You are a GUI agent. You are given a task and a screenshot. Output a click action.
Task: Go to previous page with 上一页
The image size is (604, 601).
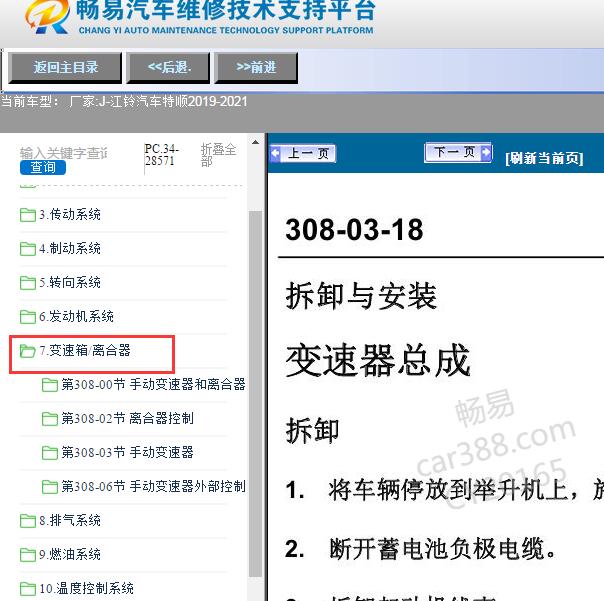[x=303, y=153]
